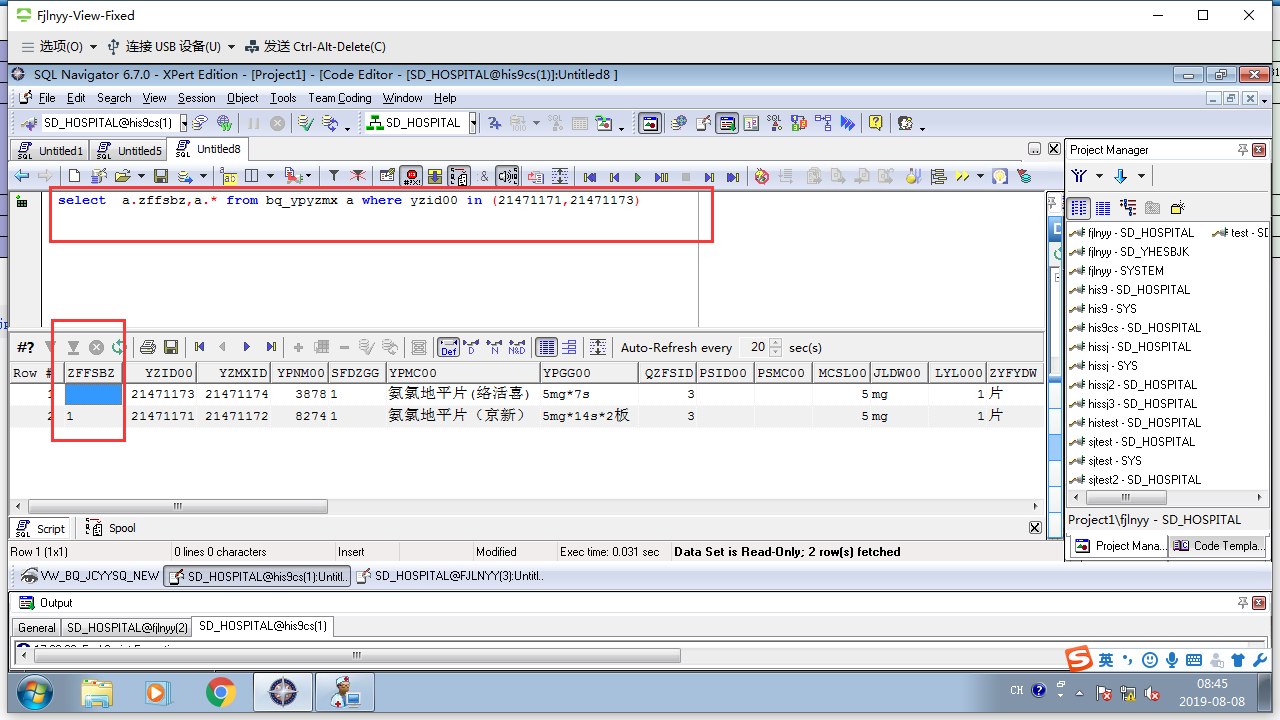Screen dimensions: 1280x720
Task: Toggle the N column display mode
Action: [x=494, y=347]
